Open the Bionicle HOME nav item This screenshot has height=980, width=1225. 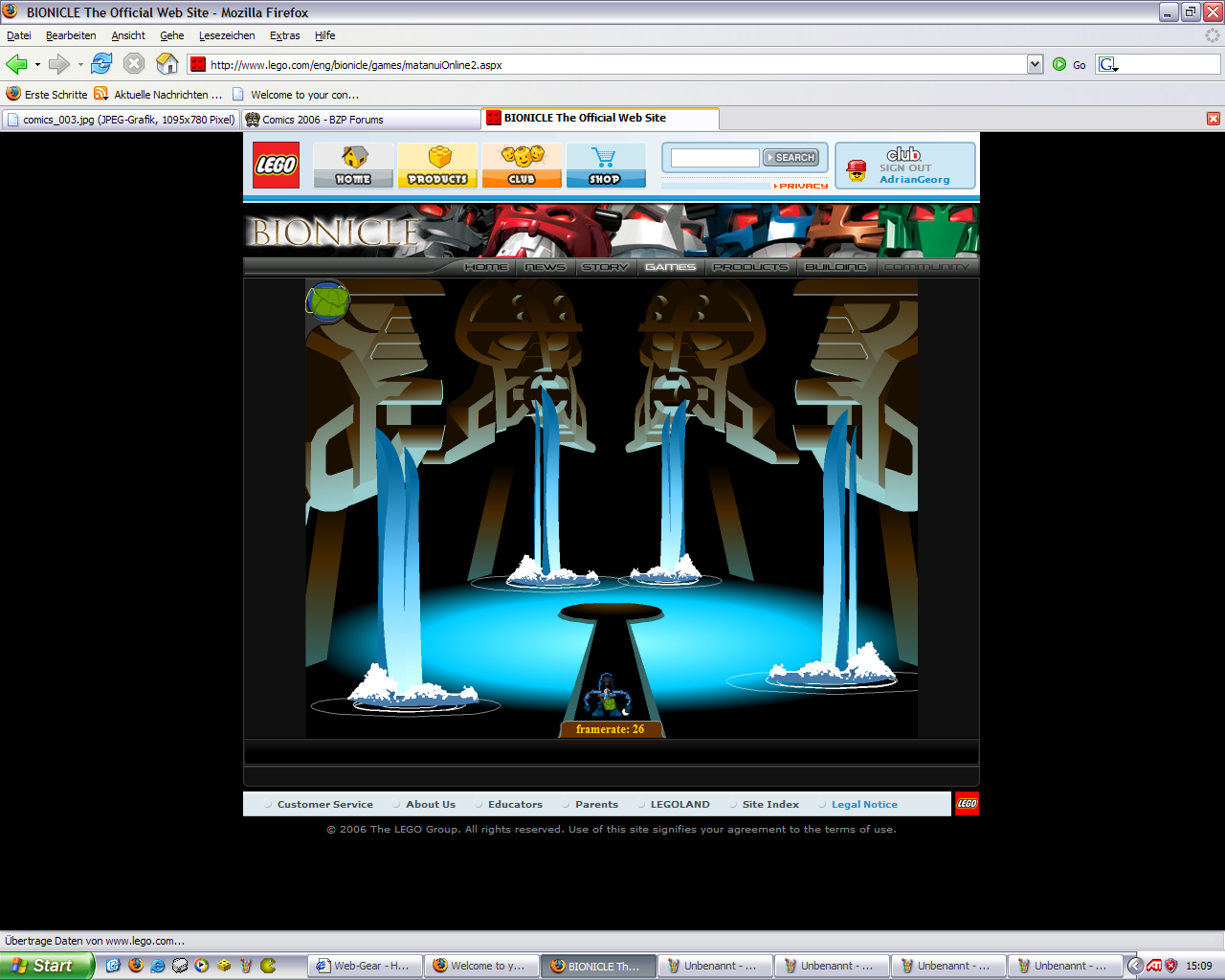point(486,267)
